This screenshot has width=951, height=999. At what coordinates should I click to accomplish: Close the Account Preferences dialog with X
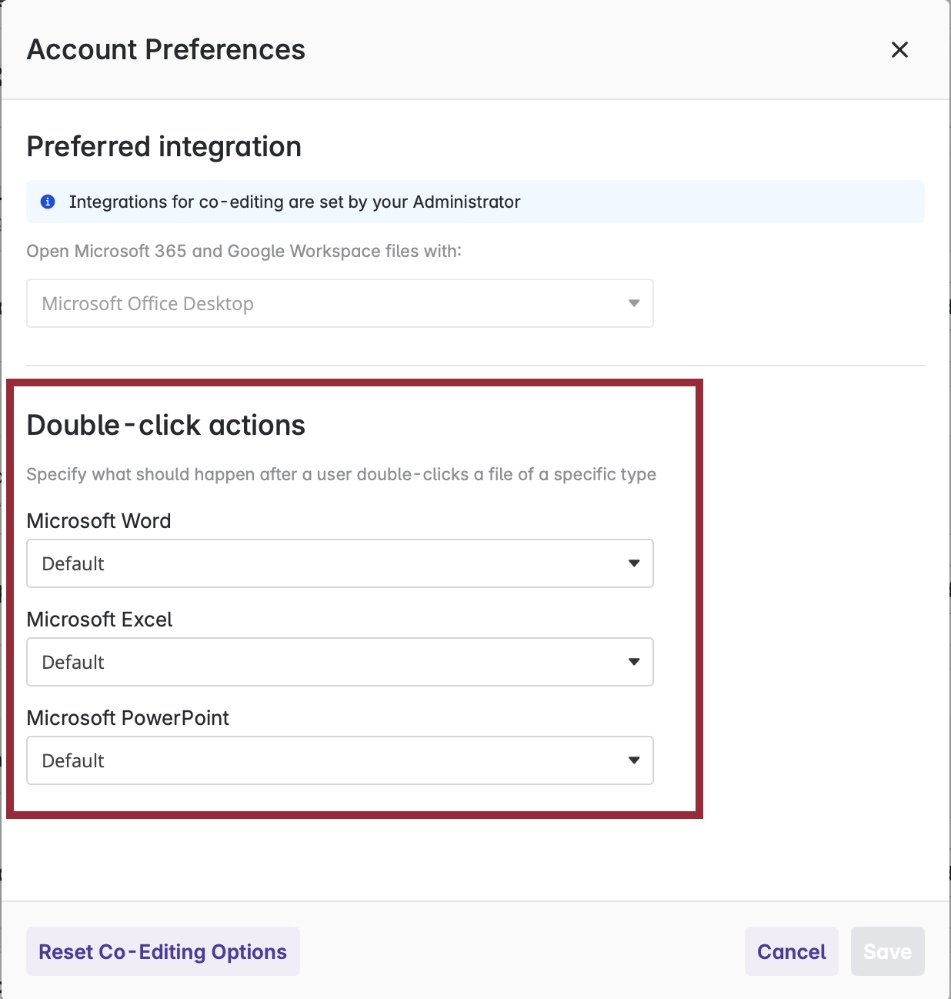(x=899, y=50)
